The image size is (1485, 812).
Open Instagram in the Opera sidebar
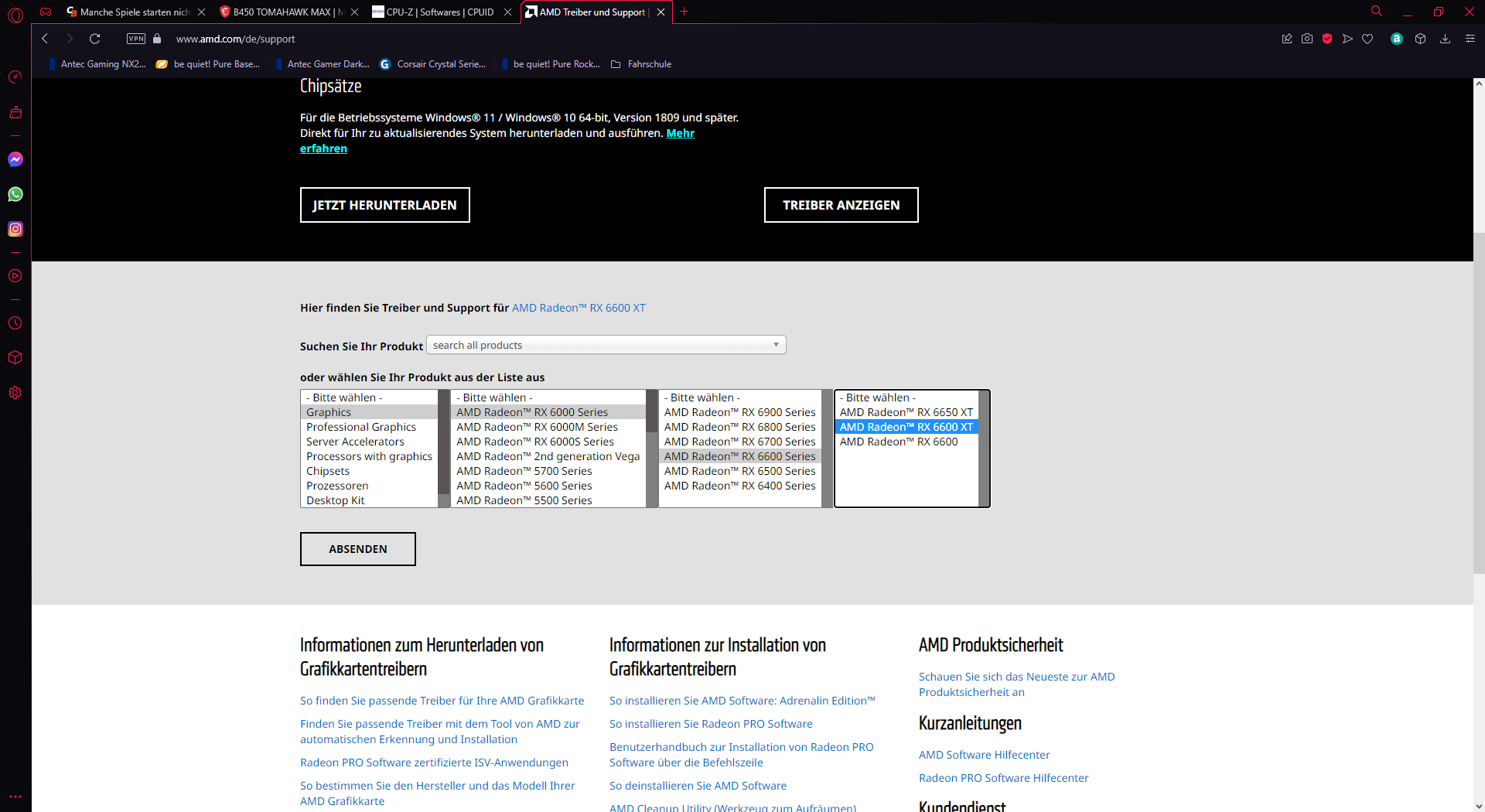tap(15, 229)
